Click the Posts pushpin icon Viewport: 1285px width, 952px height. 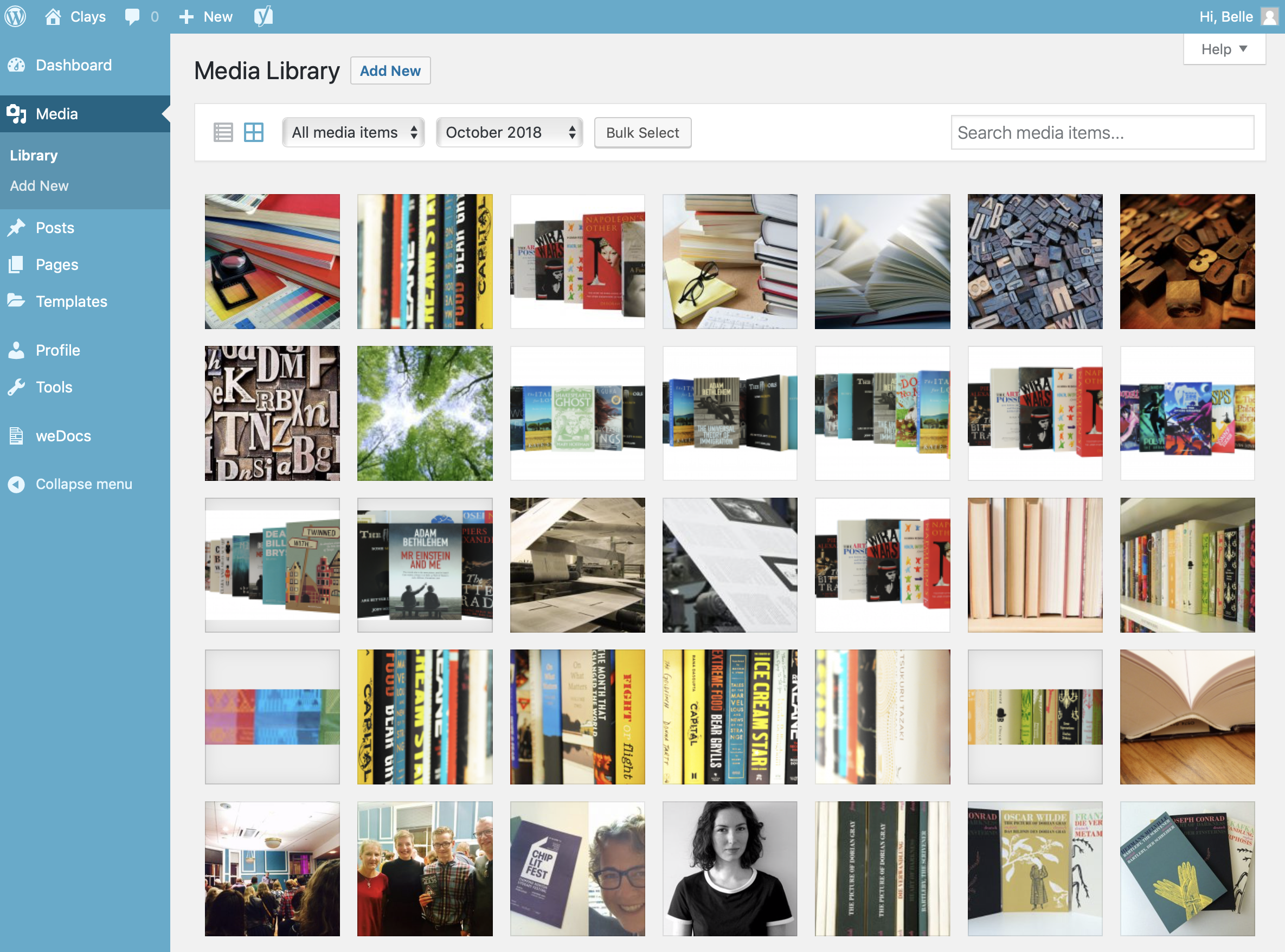pyautogui.click(x=17, y=228)
